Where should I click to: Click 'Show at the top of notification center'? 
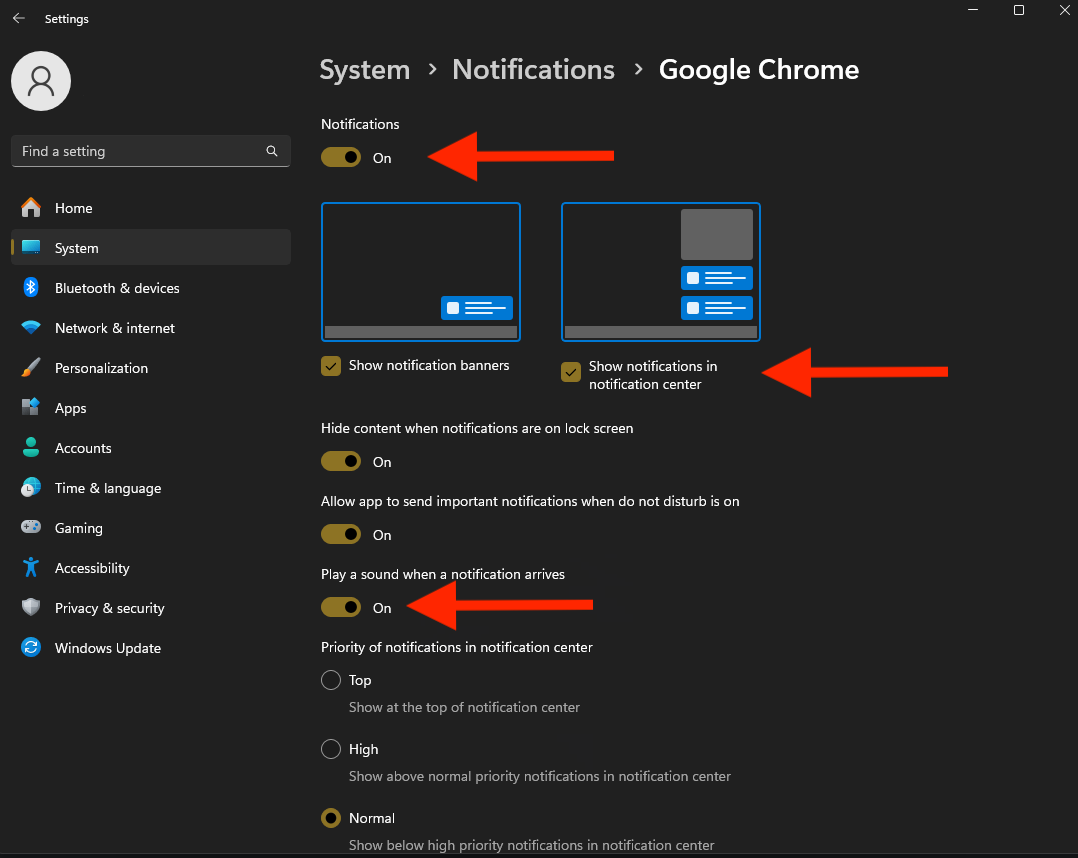[464, 707]
